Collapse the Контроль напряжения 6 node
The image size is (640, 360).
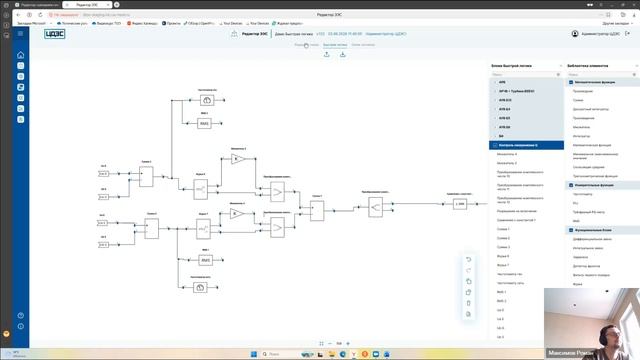coord(495,145)
